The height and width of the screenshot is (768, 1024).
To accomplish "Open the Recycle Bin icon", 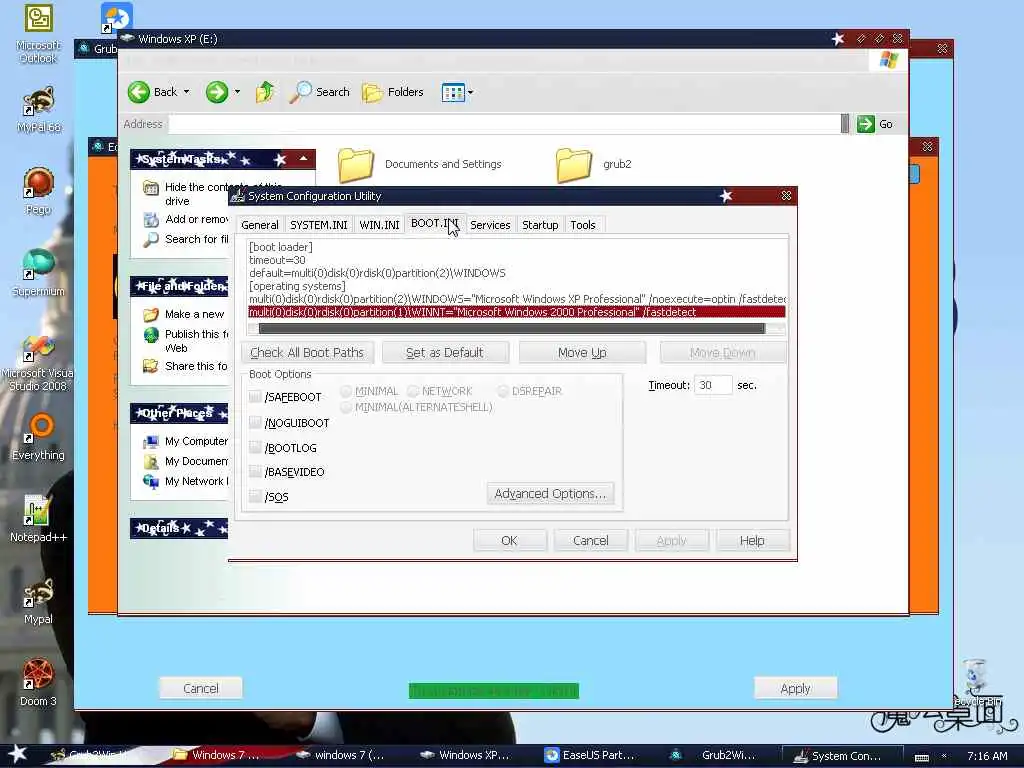I will tap(975, 683).
